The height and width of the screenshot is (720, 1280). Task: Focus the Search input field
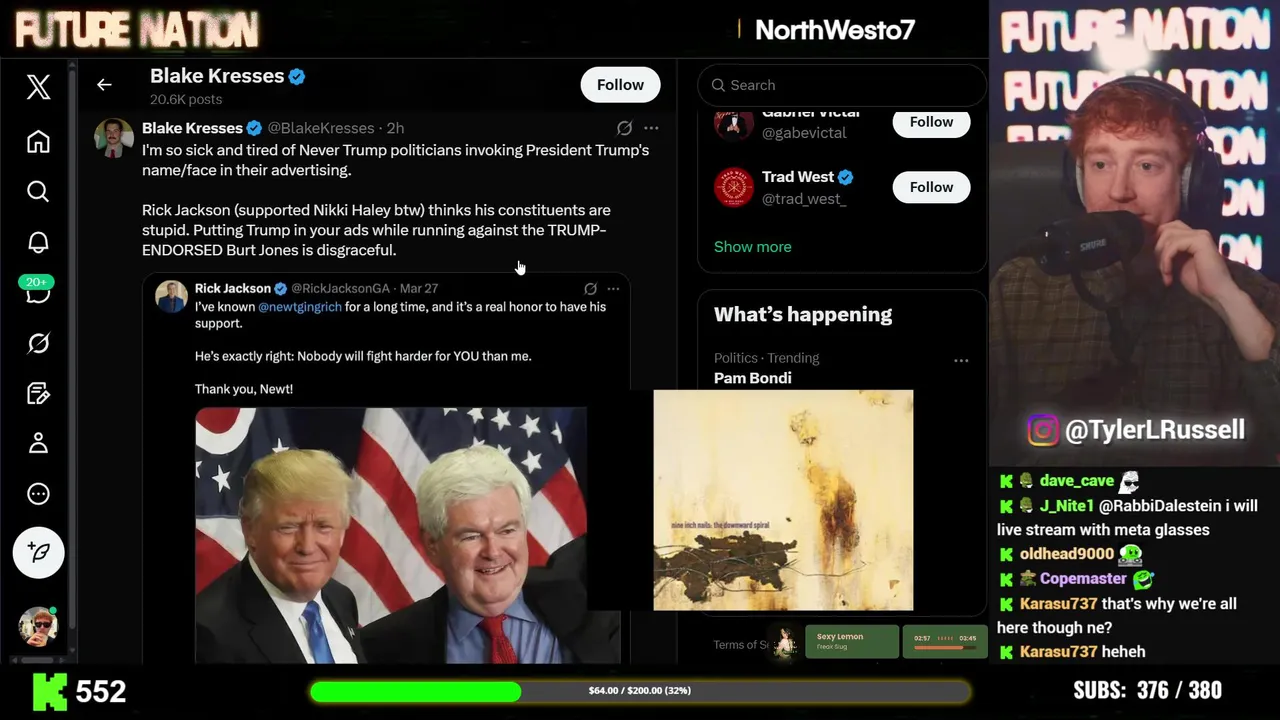(842, 85)
